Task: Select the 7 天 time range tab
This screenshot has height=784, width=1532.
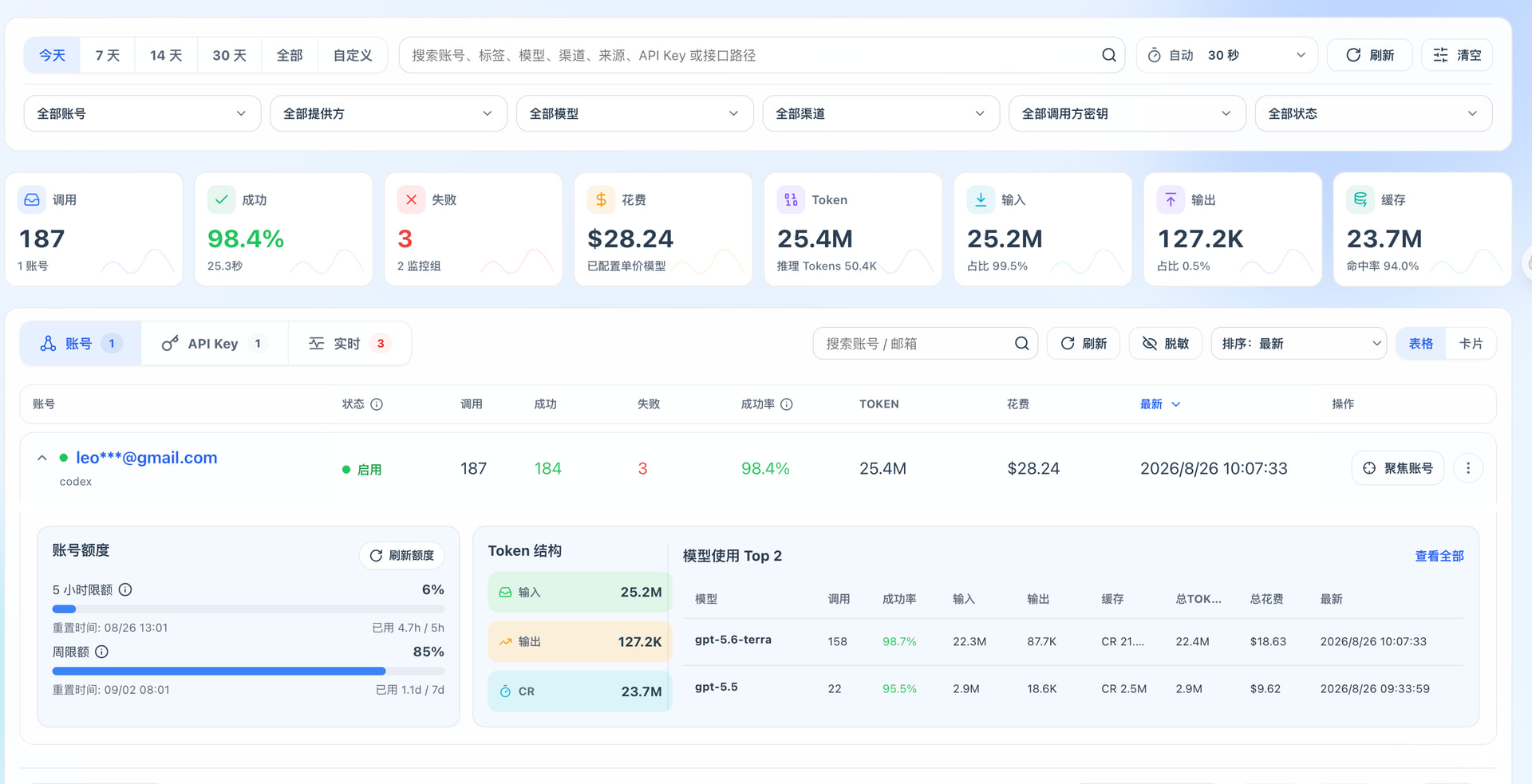Action: pyautogui.click(x=107, y=55)
